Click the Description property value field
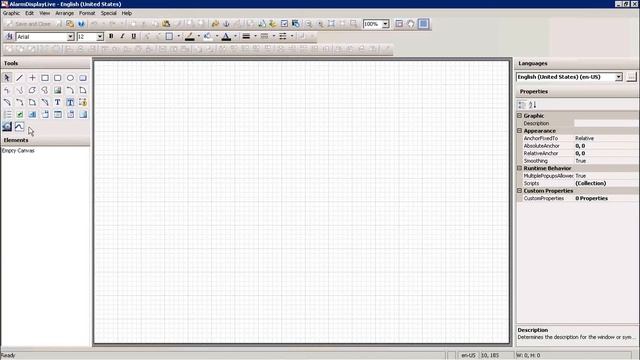Screen dimensions: 640x360 point(606,123)
